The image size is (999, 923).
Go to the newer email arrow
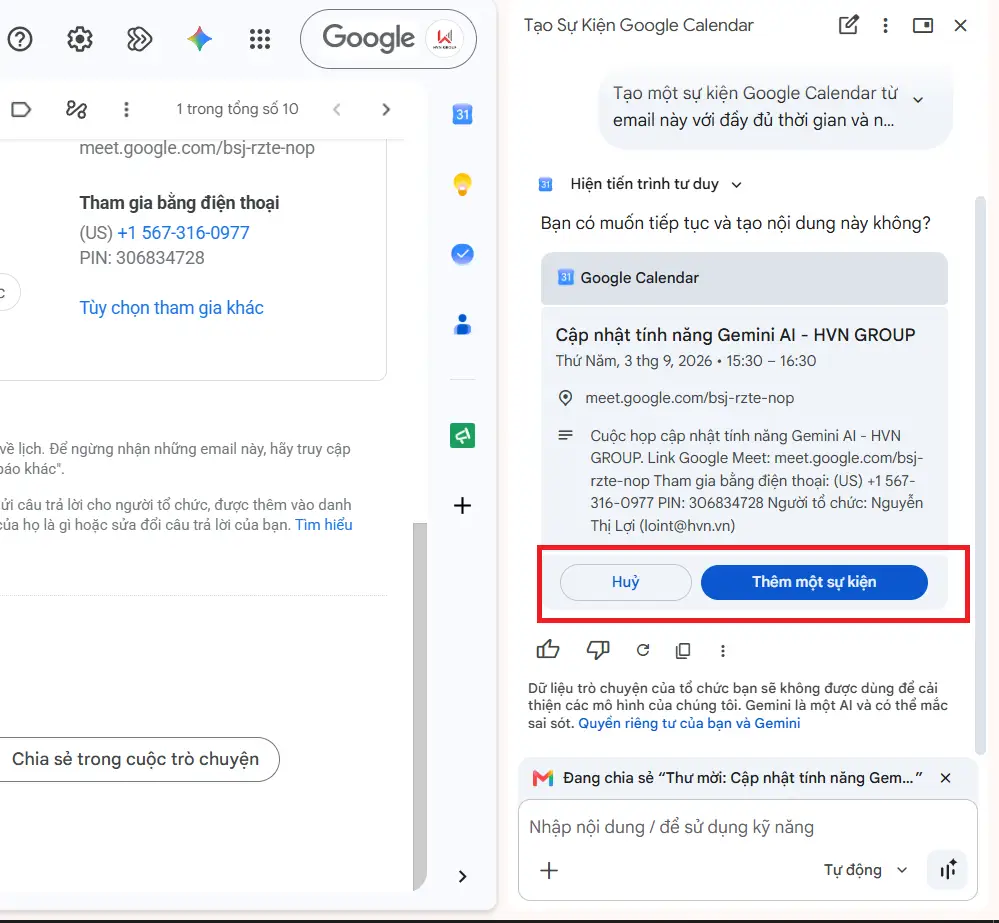[x=337, y=110]
